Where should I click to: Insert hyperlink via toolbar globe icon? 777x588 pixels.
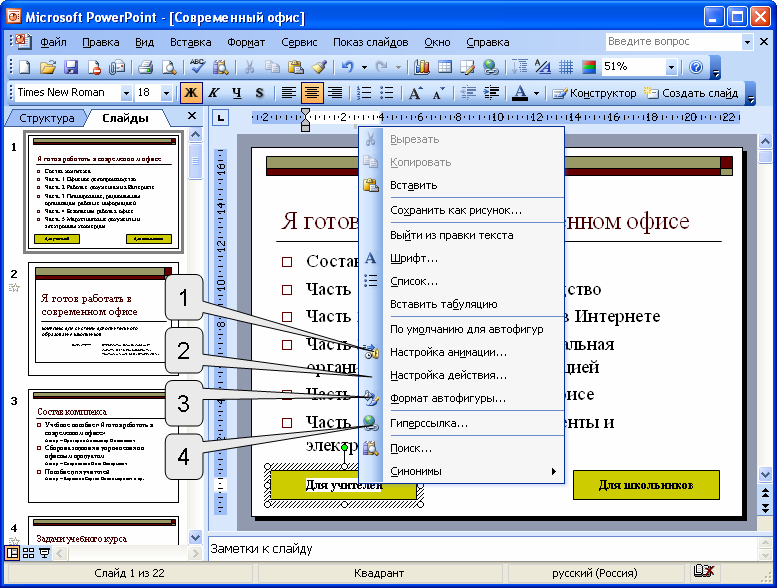coord(491,67)
